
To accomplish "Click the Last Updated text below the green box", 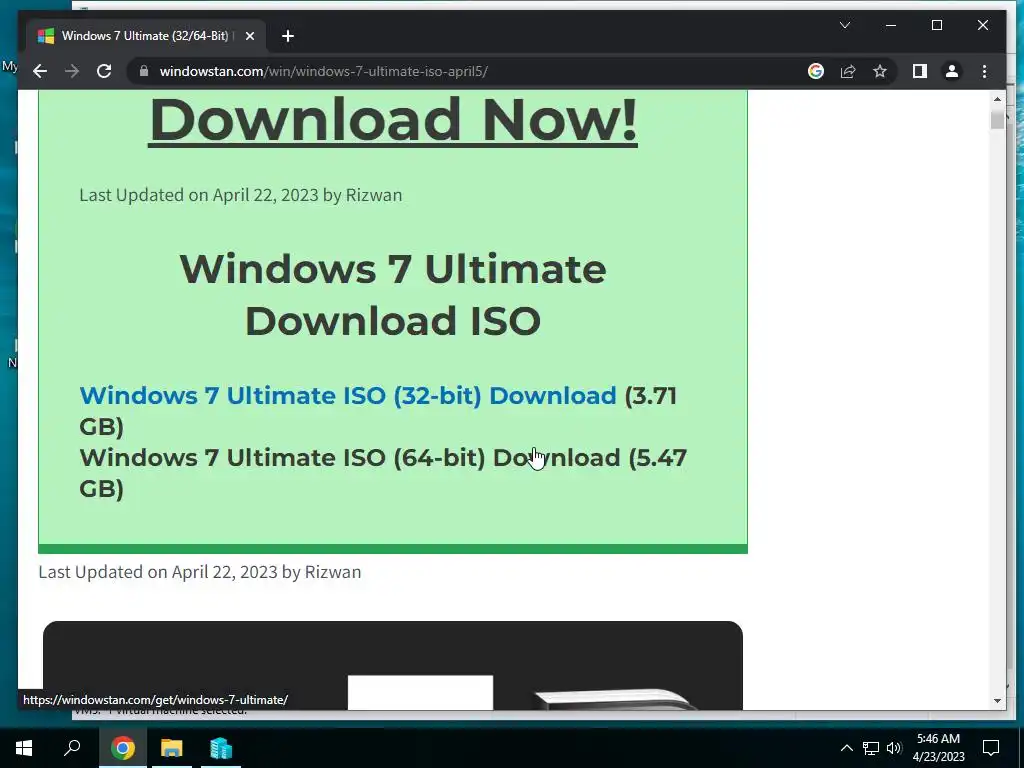I will (x=200, y=571).
